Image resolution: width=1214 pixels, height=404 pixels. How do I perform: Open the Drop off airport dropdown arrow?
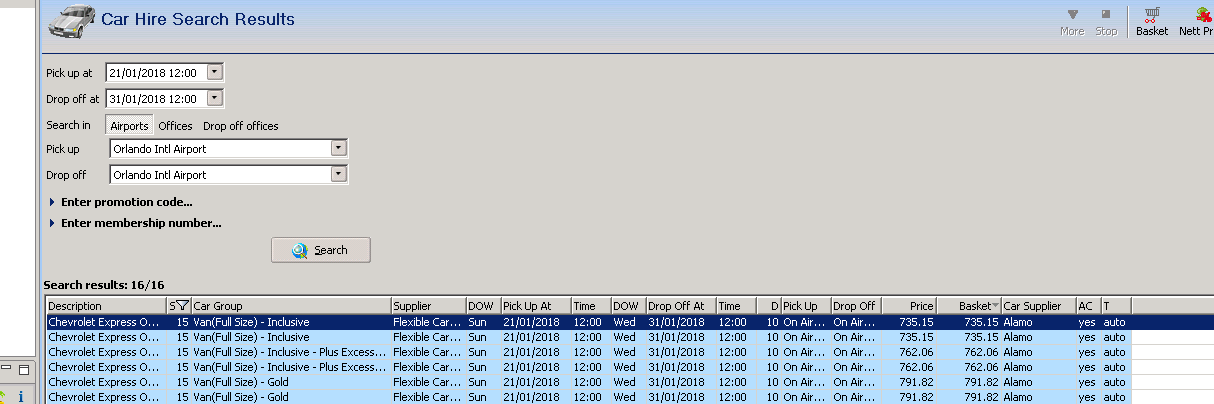pyautogui.click(x=339, y=174)
